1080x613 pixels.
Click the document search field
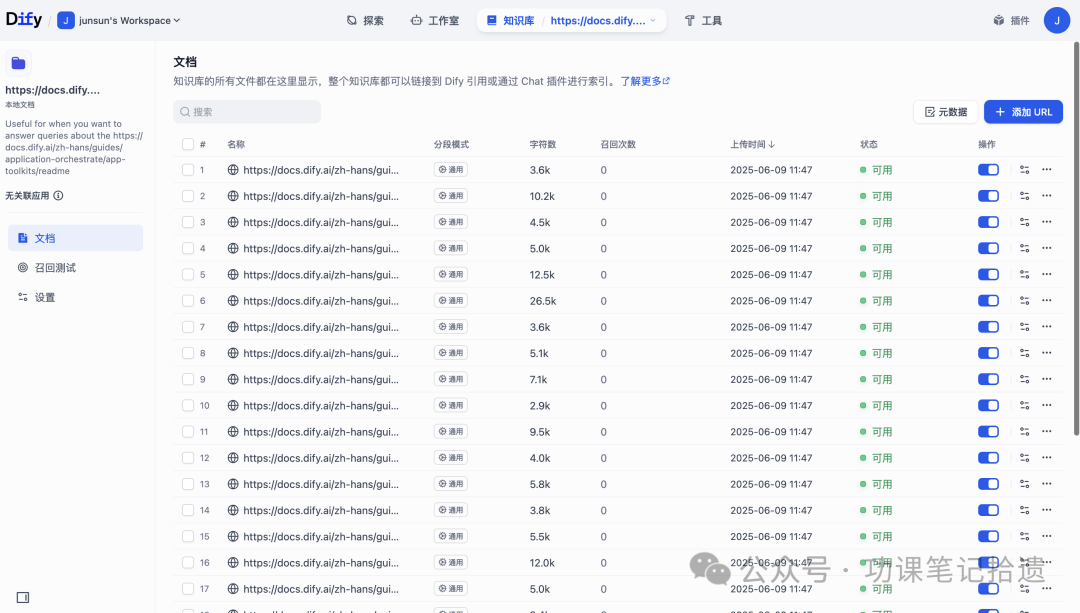tap(247, 112)
